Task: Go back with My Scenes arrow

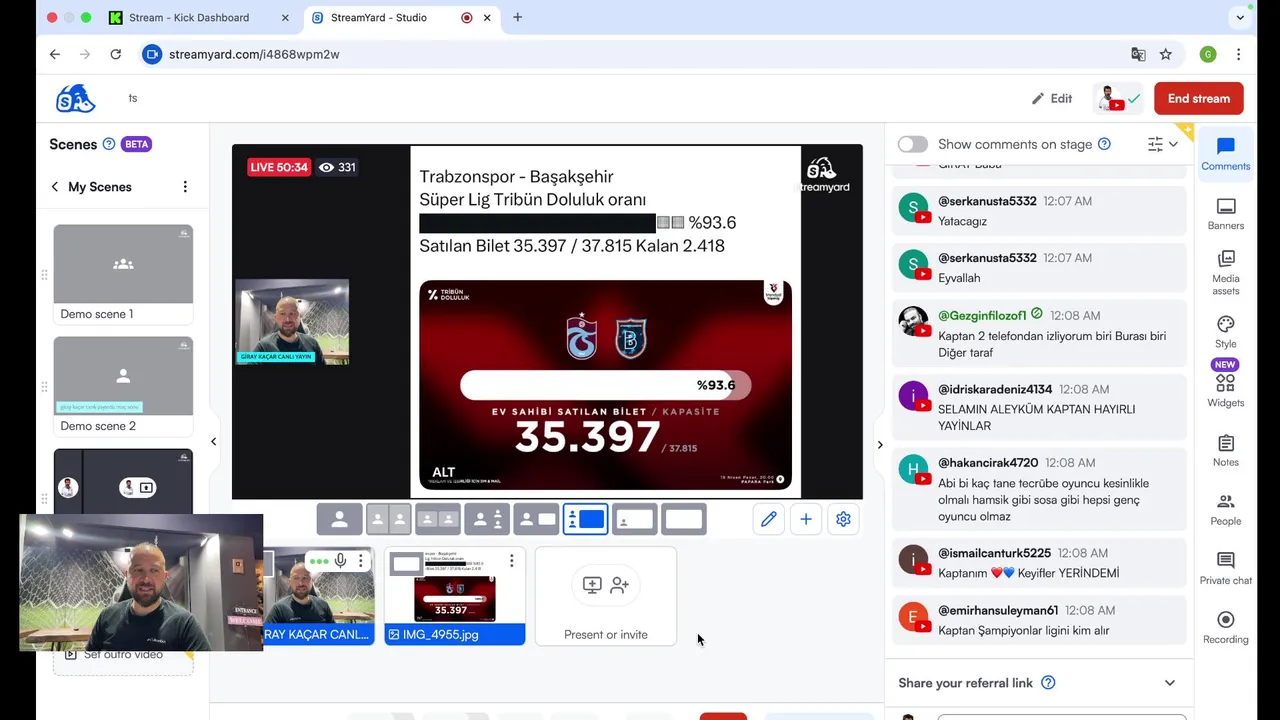Action: (55, 187)
